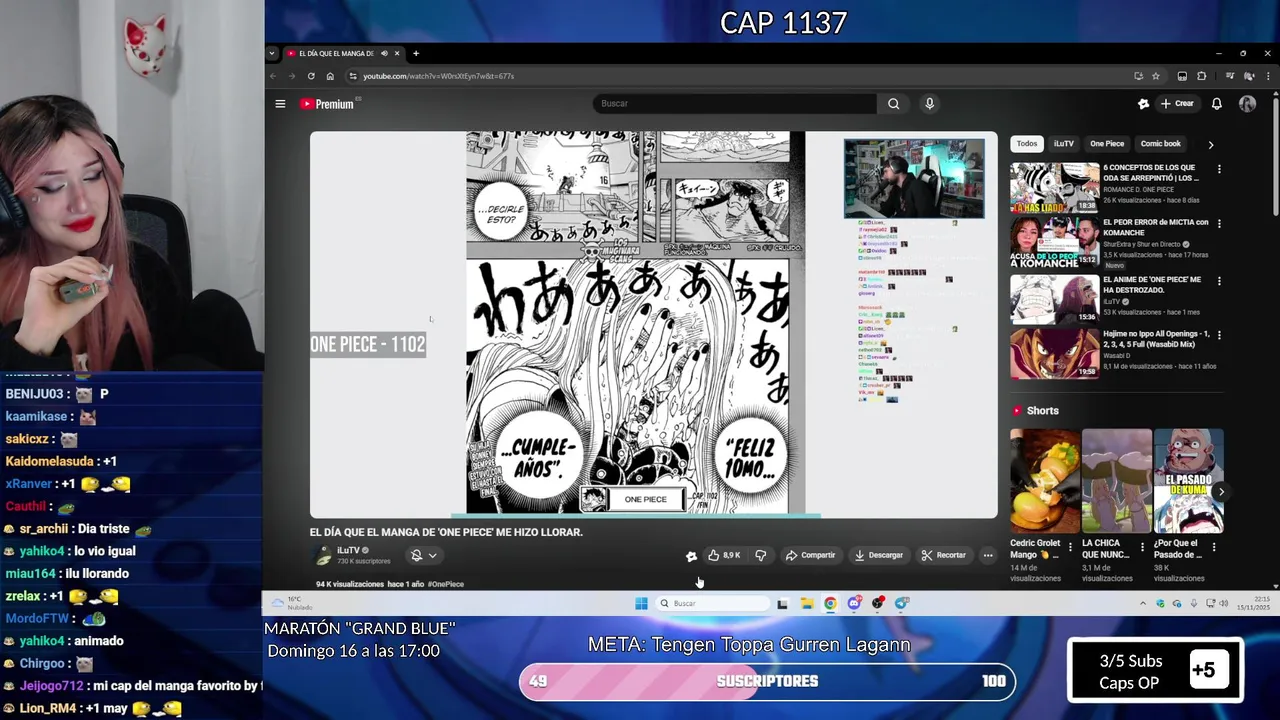Toggle channel notification bell setting
The width and height of the screenshot is (1280, 720).
(416, 555)
